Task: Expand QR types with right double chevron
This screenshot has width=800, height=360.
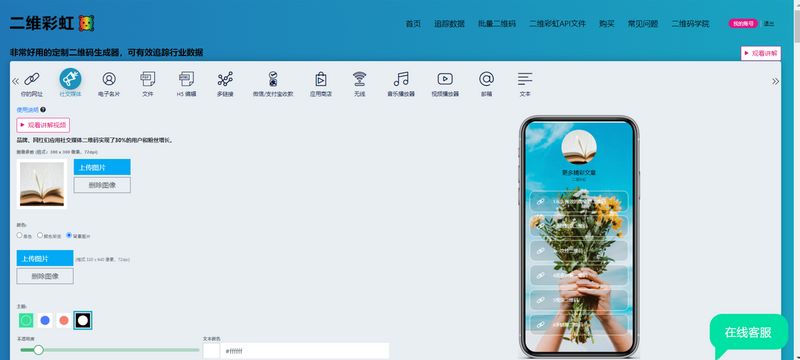Action: click(776, 81)
